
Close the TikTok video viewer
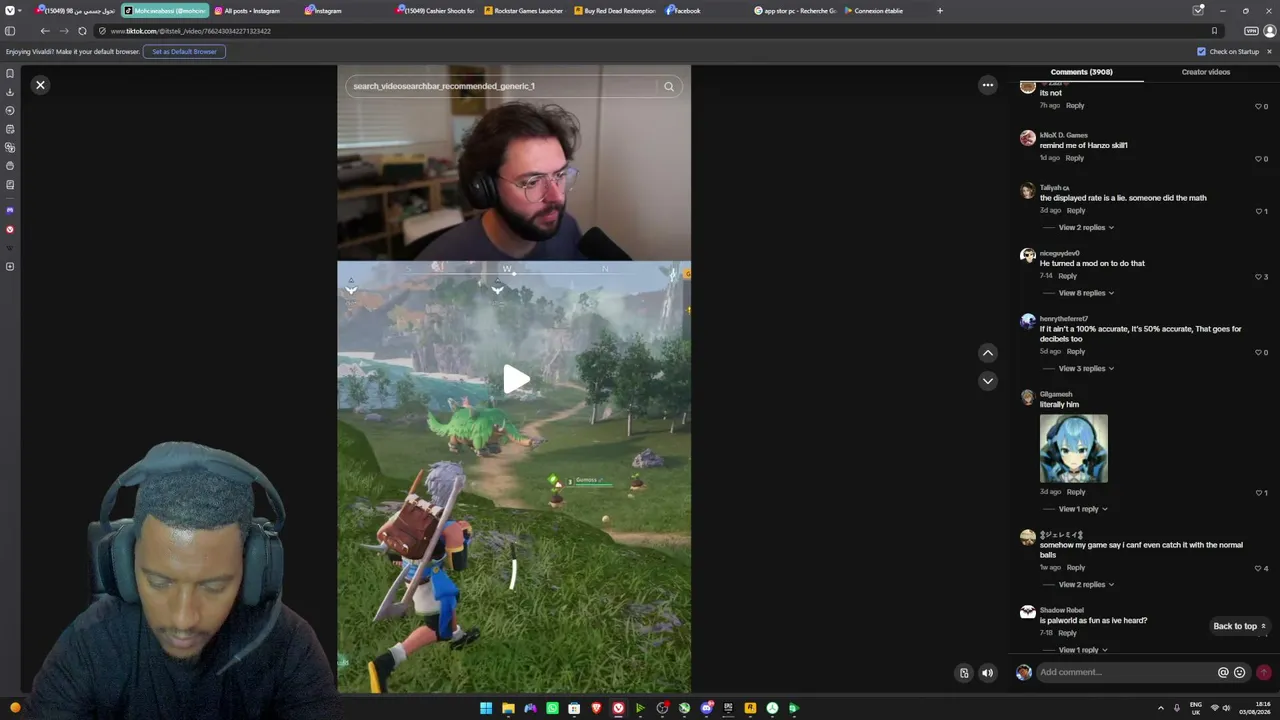pos(40,85)
